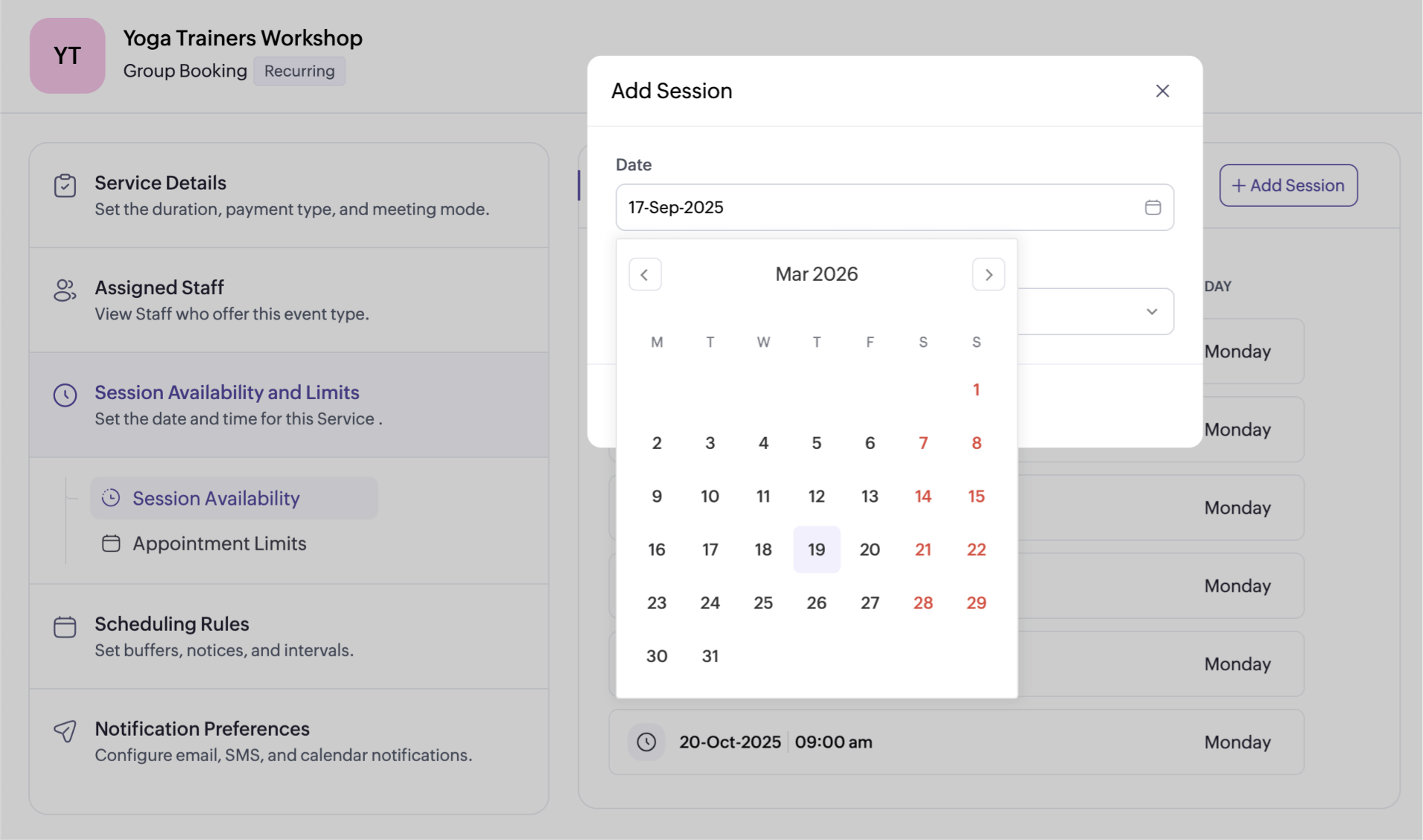Click the clock icon on the 20-Oct-2025 session row
This screenshot has height=840, width=1423.
646,741
